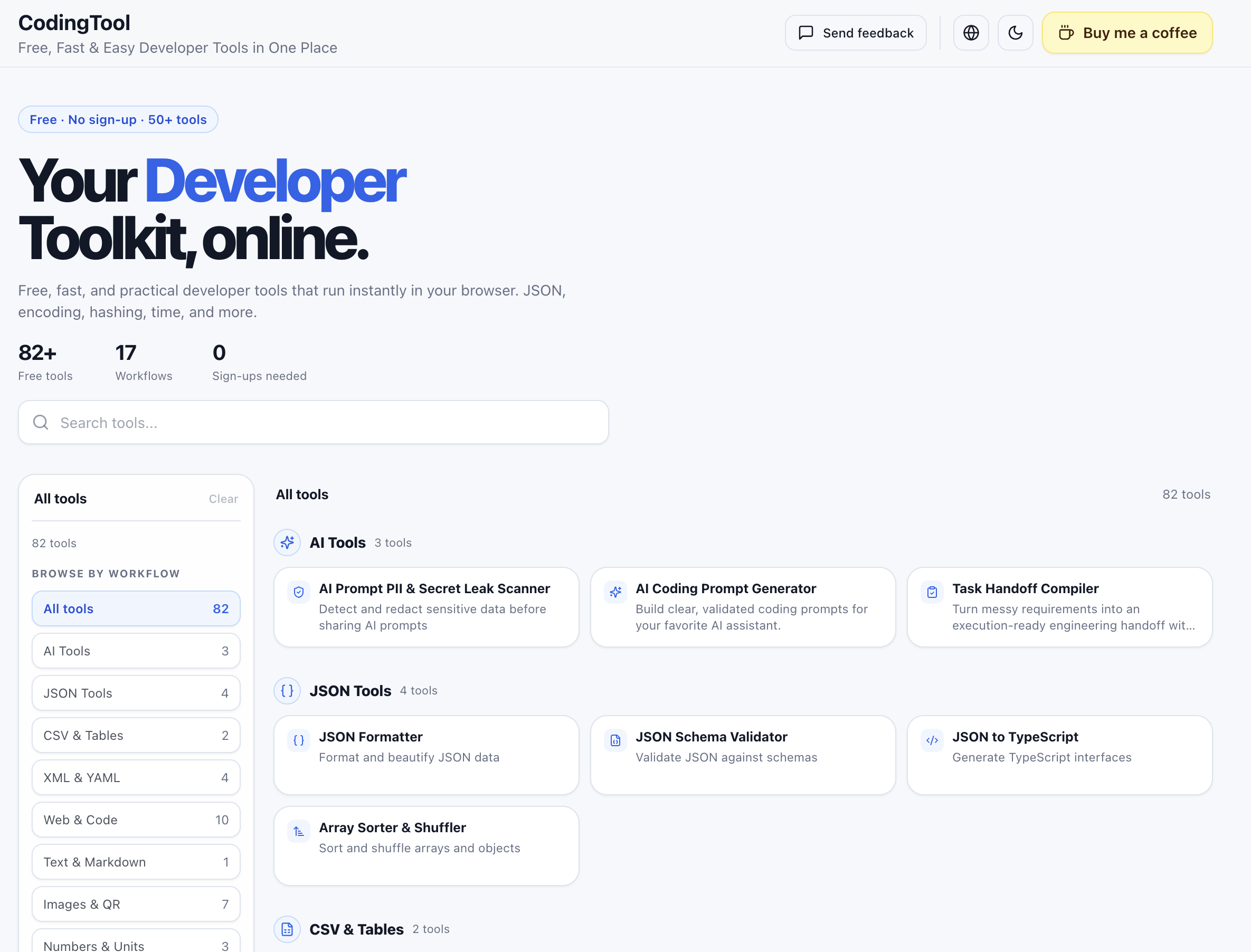Click the Send feedback button
Viewport: 1251px width, 952px height.
[x=856, y=33]
